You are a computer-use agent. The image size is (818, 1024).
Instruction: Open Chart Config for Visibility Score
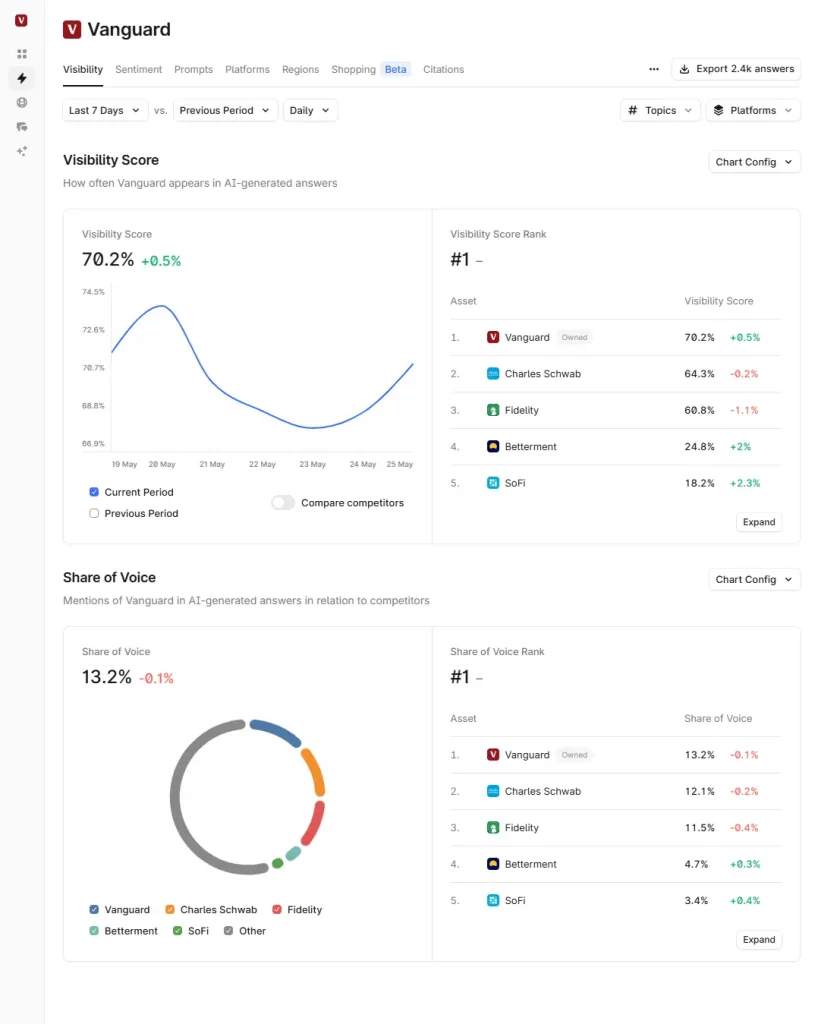(754, 162)
